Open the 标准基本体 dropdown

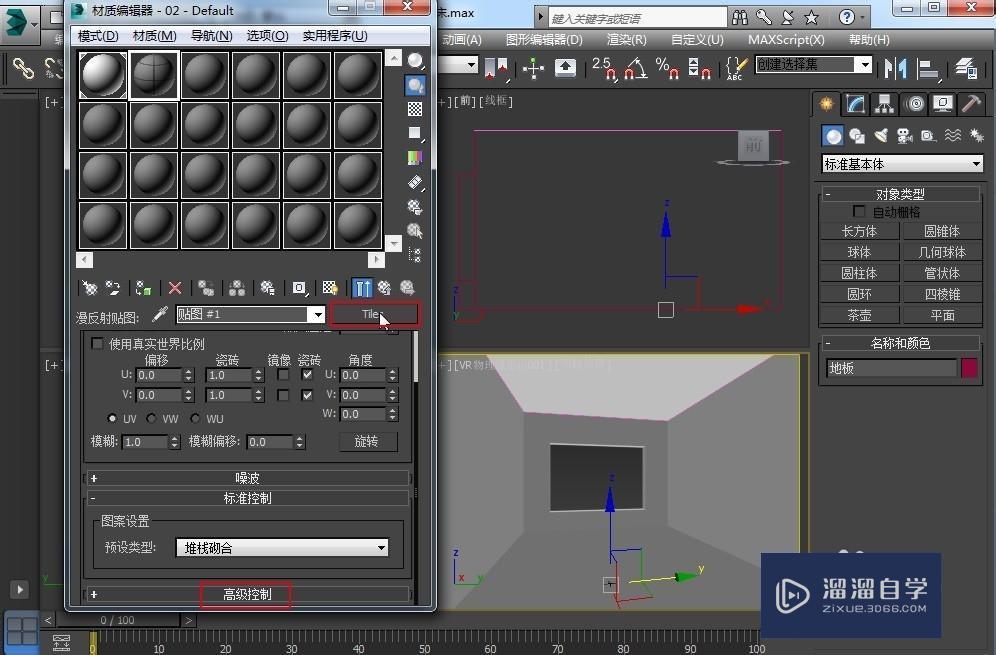point(902,164)
